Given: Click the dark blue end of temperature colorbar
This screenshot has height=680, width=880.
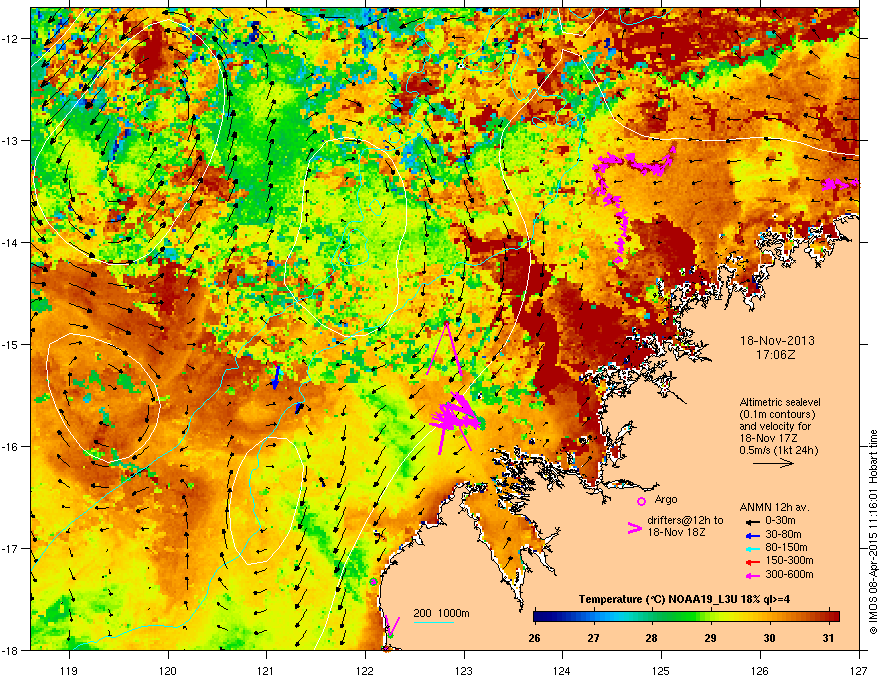Looking at the screenshot, I should click(540, 616).
